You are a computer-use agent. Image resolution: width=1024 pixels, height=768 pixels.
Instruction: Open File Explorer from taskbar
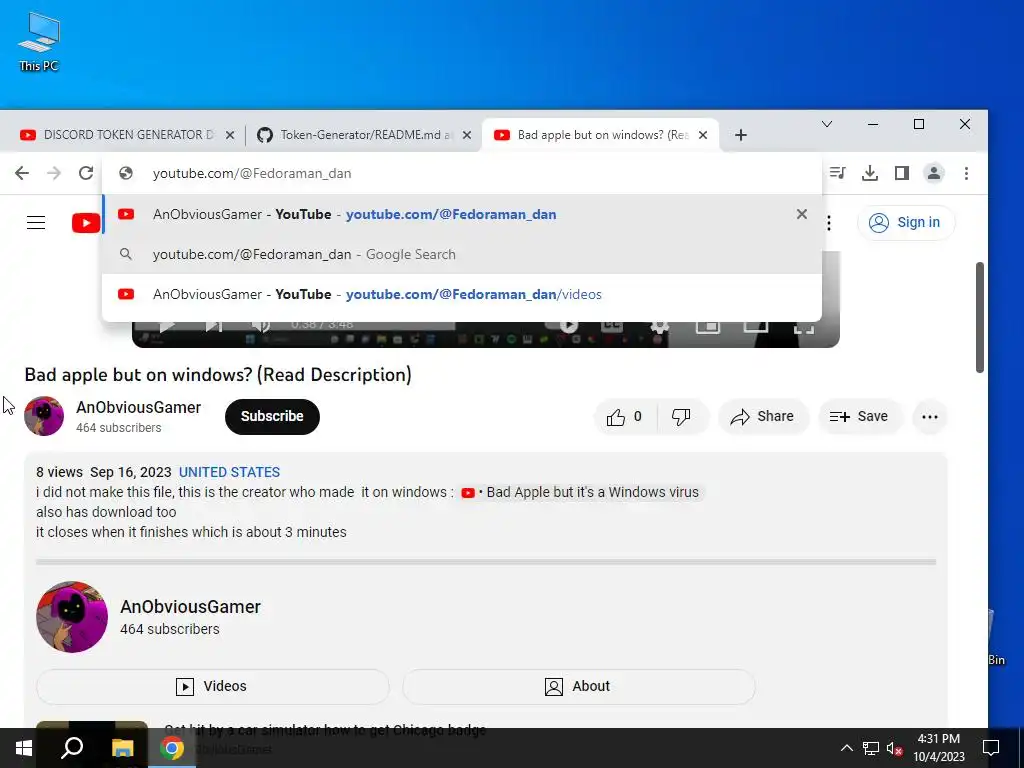pos(122,748)
